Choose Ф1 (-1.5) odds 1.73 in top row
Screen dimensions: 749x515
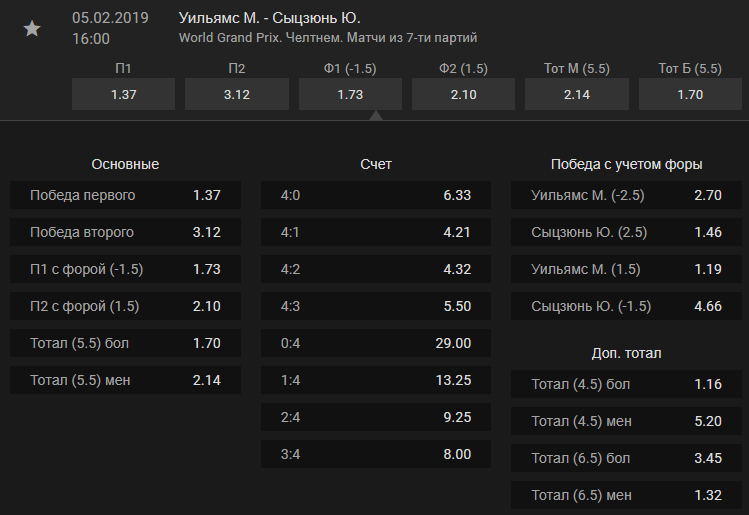tap(350, 94)
